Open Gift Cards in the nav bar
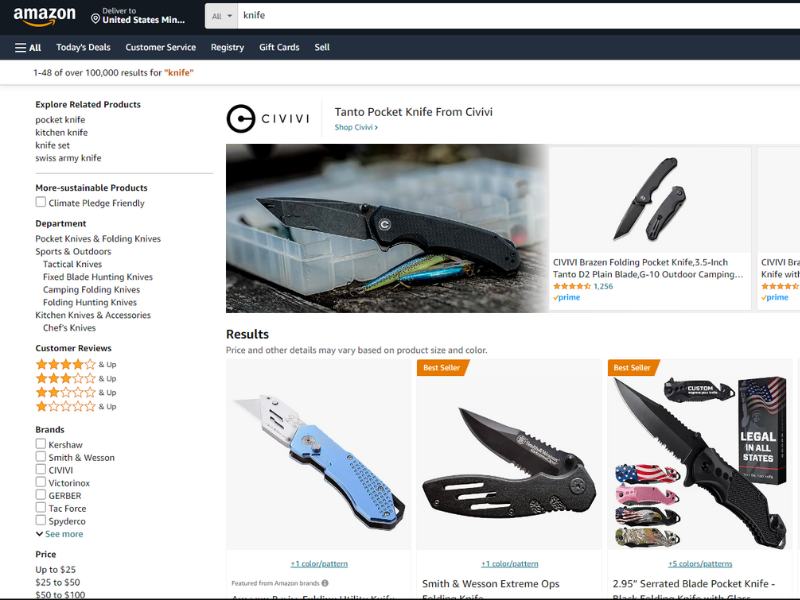Screen dimensions: 800x600 coord(279,47)
